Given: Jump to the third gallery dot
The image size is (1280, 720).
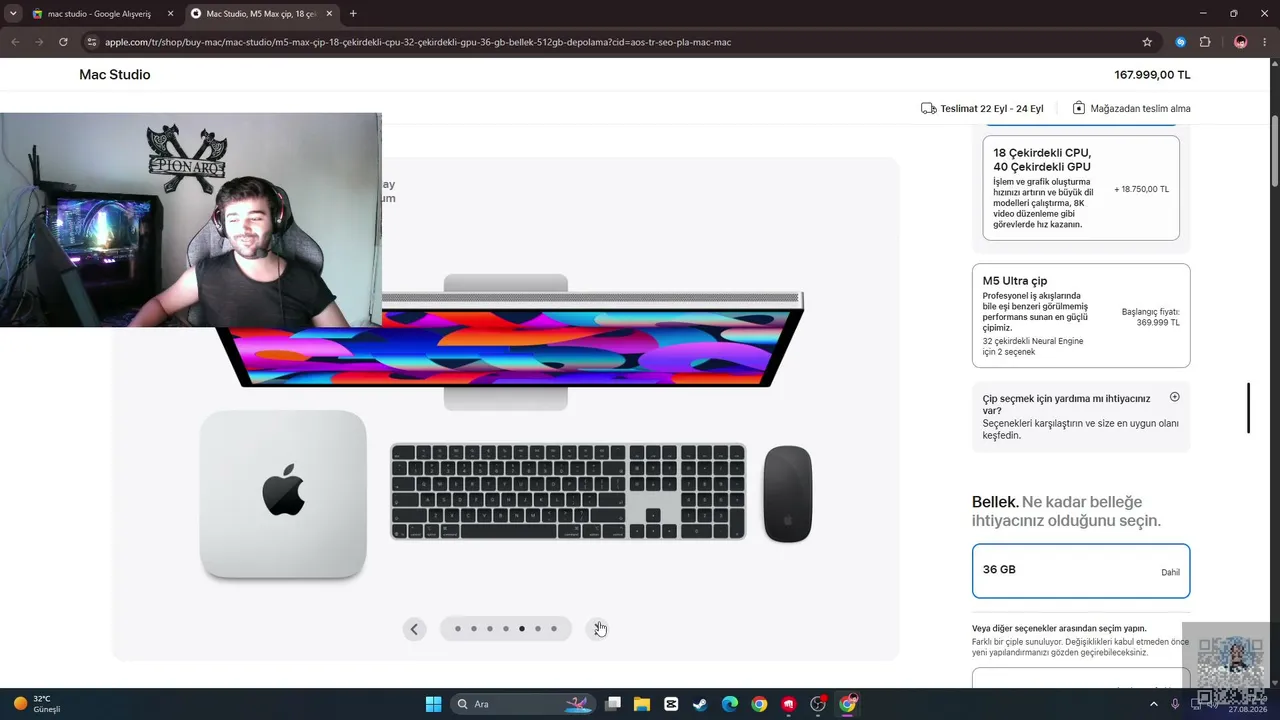Looking at the screenshot, I should [x=490, y=629].
